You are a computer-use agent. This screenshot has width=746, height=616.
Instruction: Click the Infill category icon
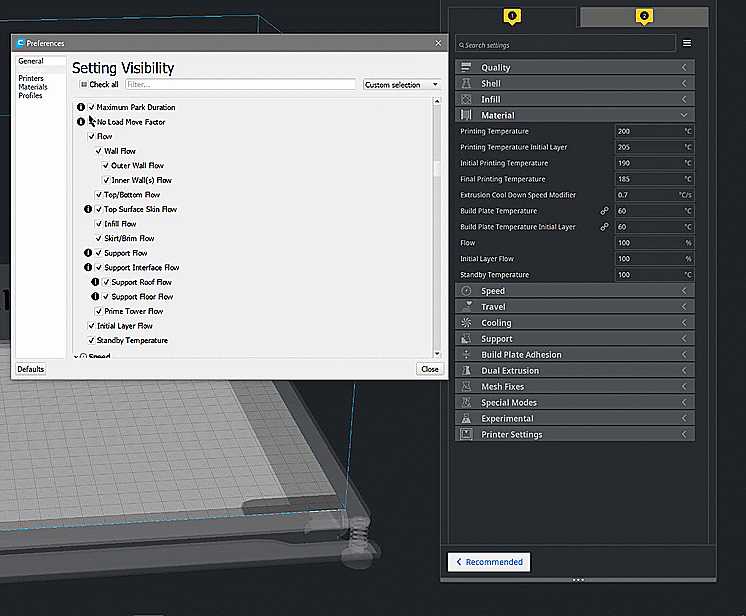point(466,99)
